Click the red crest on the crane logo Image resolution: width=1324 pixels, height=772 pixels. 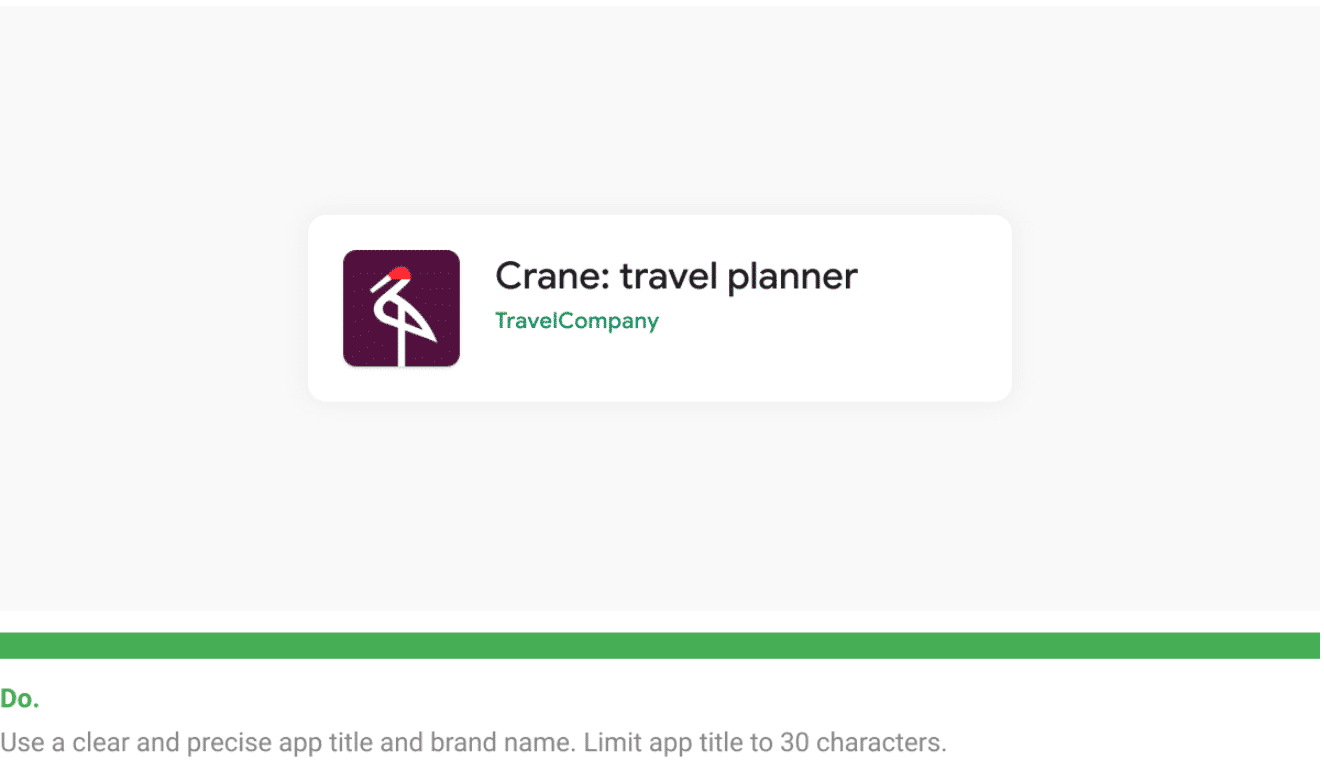point(399,272)
